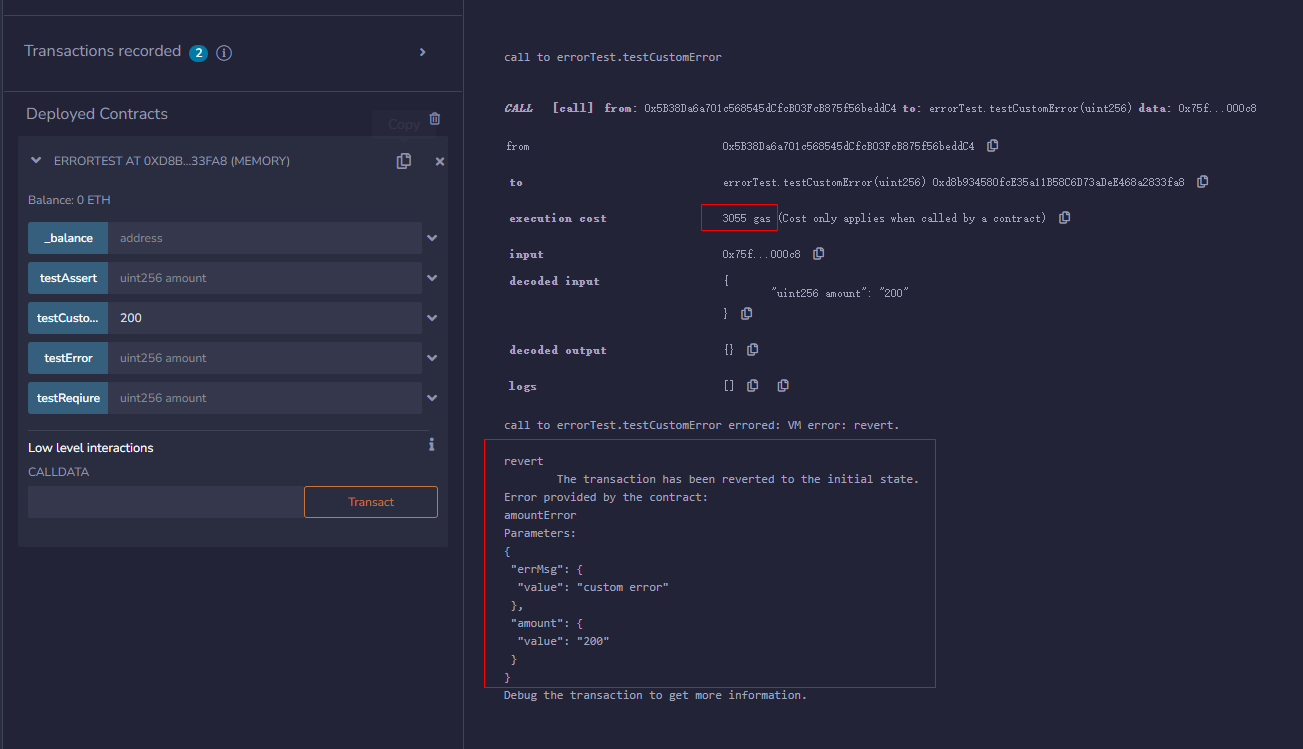Focus the CALLDATA input field
Viewport: 1303px width, 749px height.
(165, 502)
